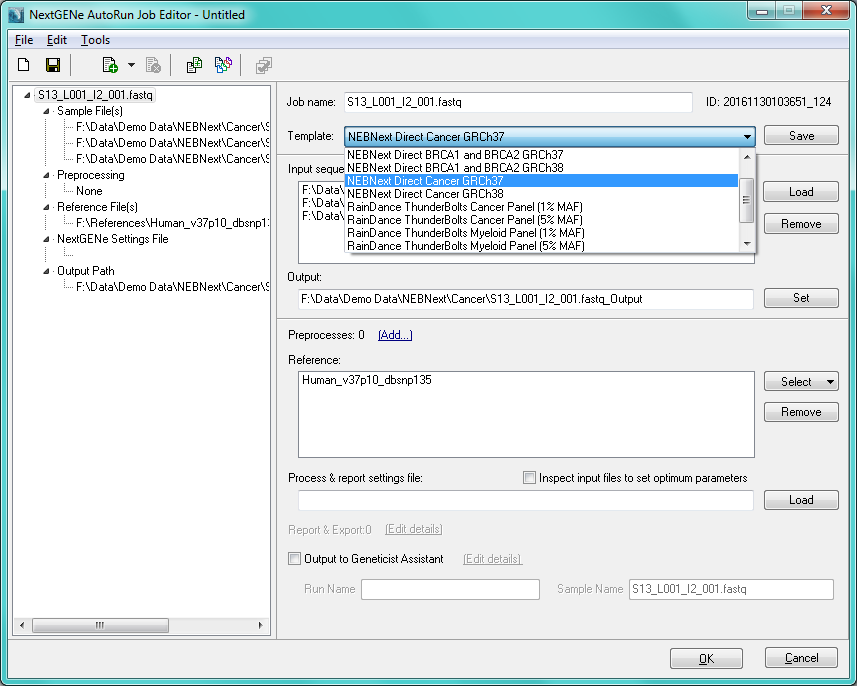
Task: Click the Save (floppy disk) toolbar icon
Action: (x=52, y=65)
